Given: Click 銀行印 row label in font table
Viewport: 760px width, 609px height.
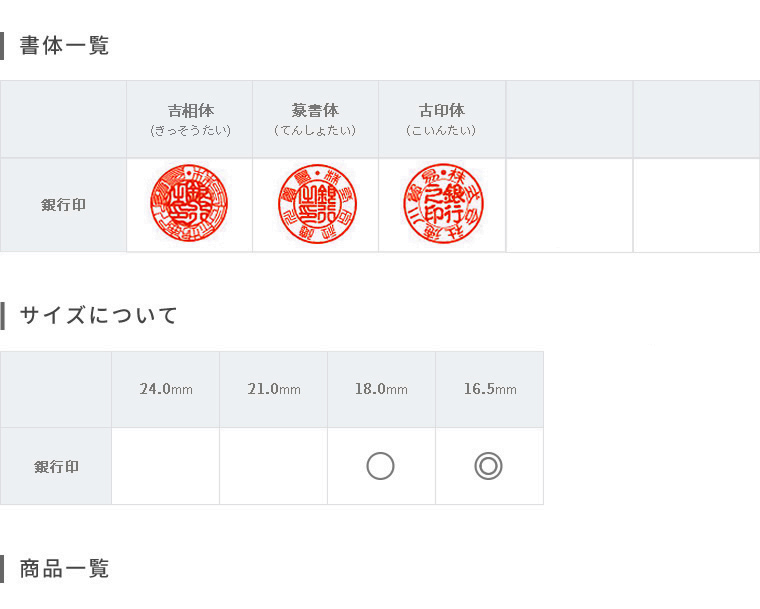Looking at the screenshot, I should (63, 205).
